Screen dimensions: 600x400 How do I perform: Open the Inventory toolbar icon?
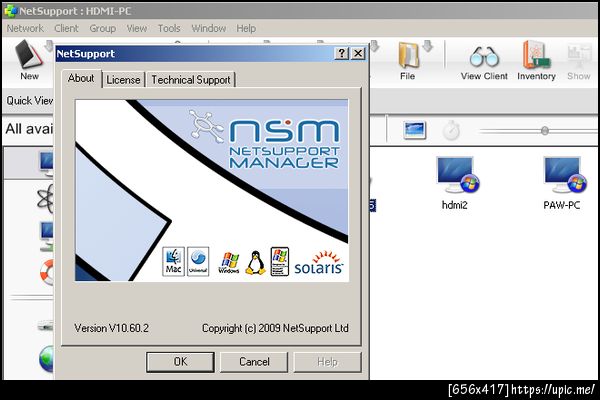tap(536, 56)
